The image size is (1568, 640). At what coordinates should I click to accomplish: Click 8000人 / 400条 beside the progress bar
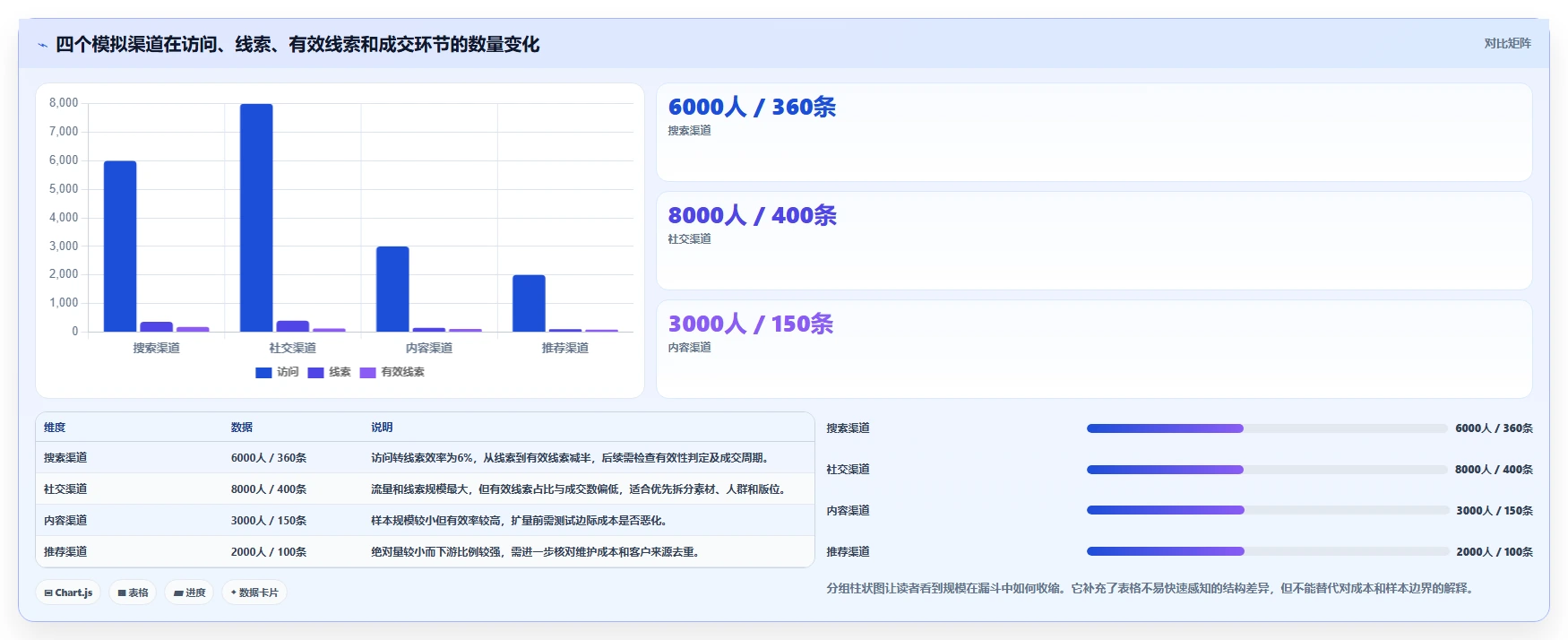[x=1495, y=470]
